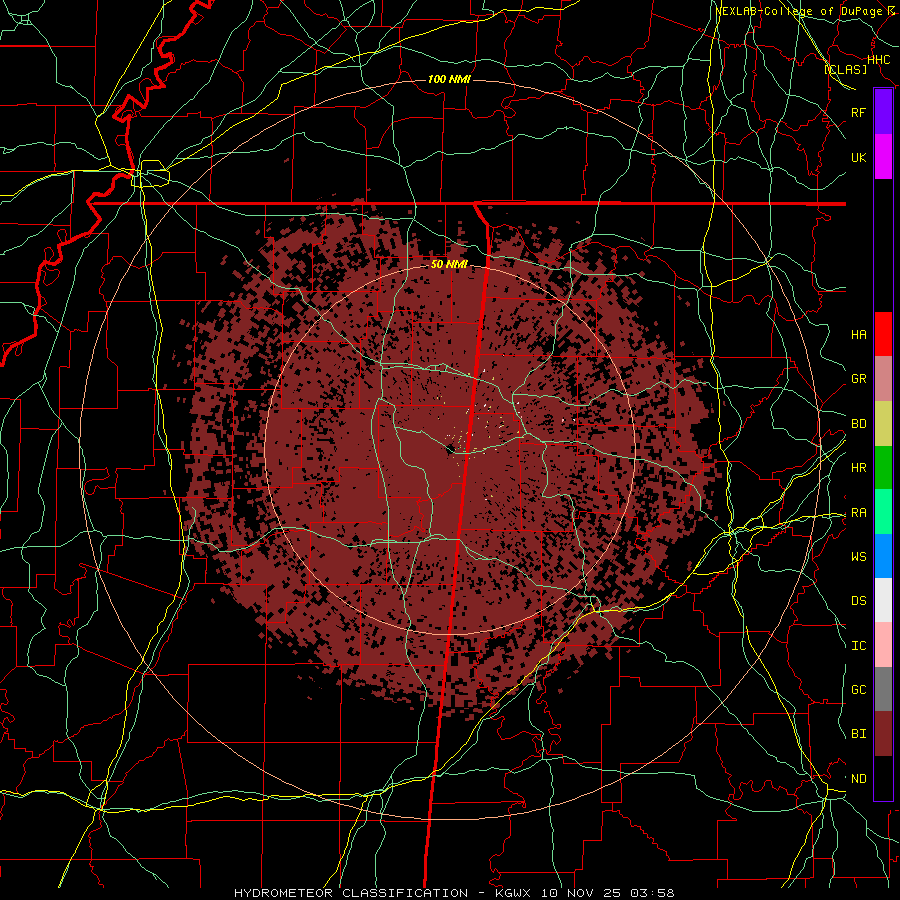Click the HA red legend swatch
This screenshot has width=900, height=900.
tap(883, 334)
